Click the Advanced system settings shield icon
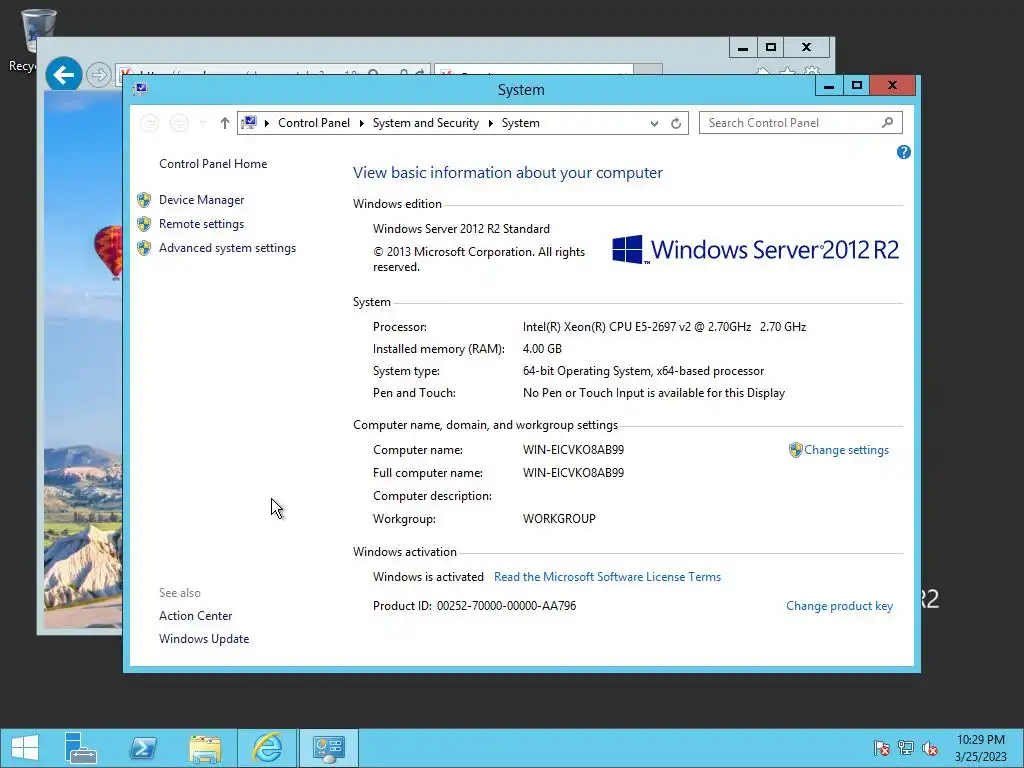This screenshot has width=1024, height=768. [144, 248]
